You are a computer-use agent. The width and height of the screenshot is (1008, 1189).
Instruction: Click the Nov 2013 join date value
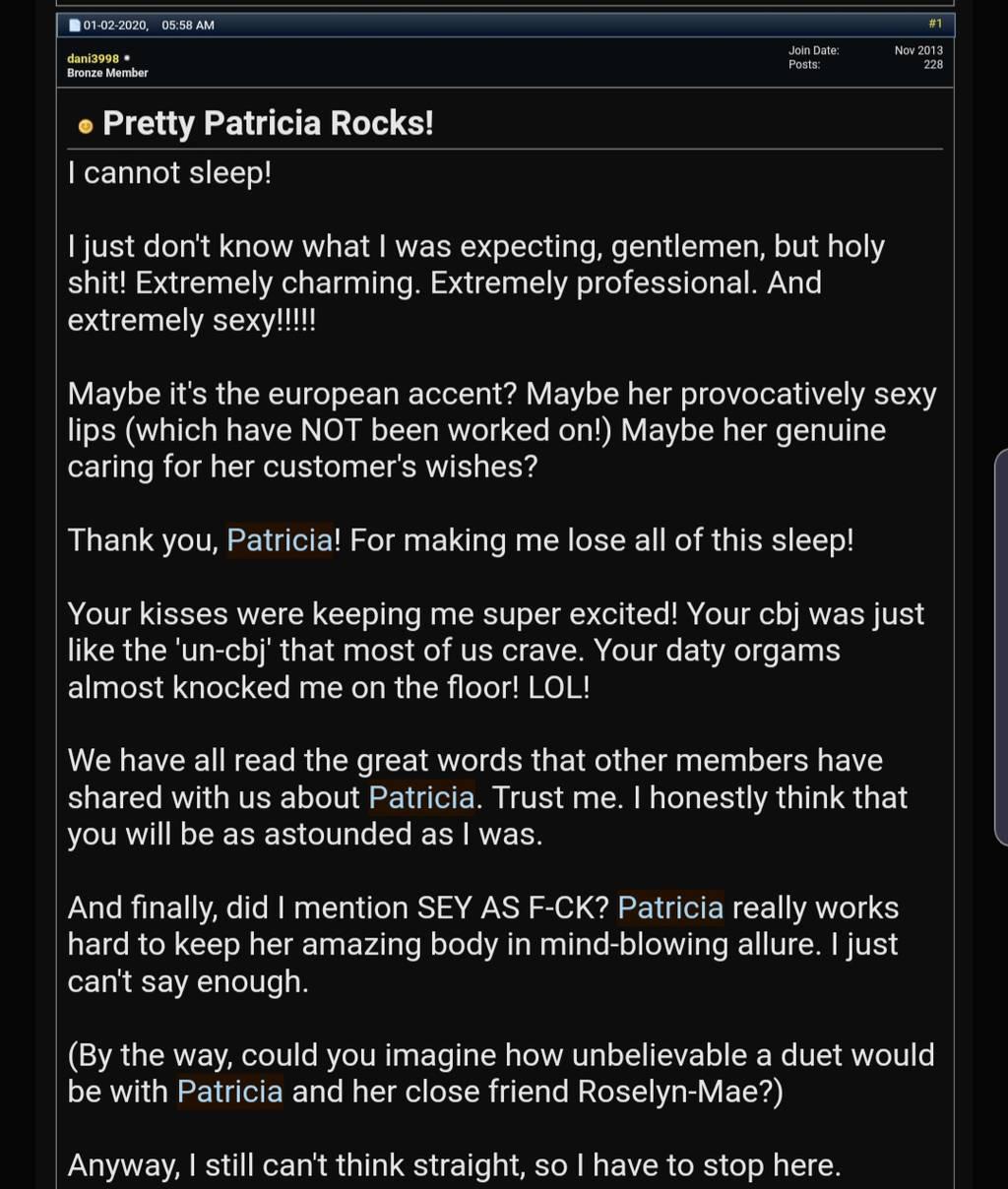pyautogui.click(x=918, y=50)
